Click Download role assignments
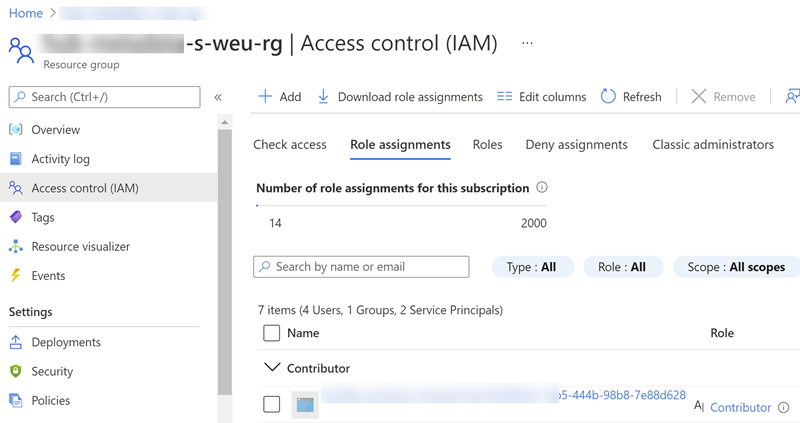The image size is (800, 423). click(400, 96)
